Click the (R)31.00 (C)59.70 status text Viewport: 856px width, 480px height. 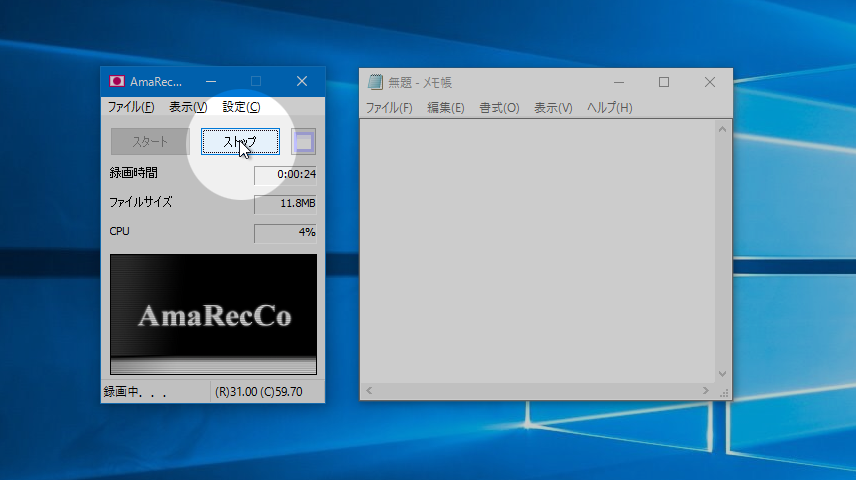coord(259,392)
